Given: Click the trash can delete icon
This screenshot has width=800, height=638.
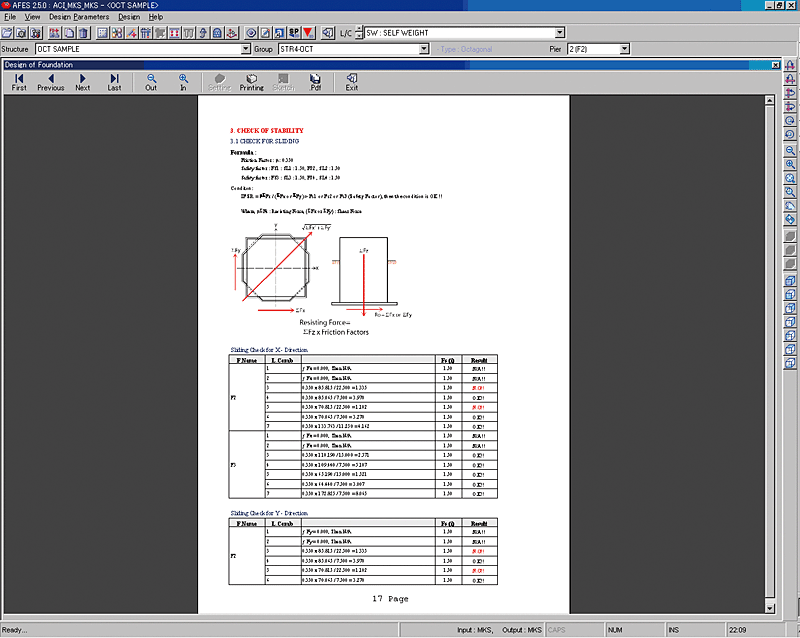Looking at the screenshot, I should tap(84, 33).
